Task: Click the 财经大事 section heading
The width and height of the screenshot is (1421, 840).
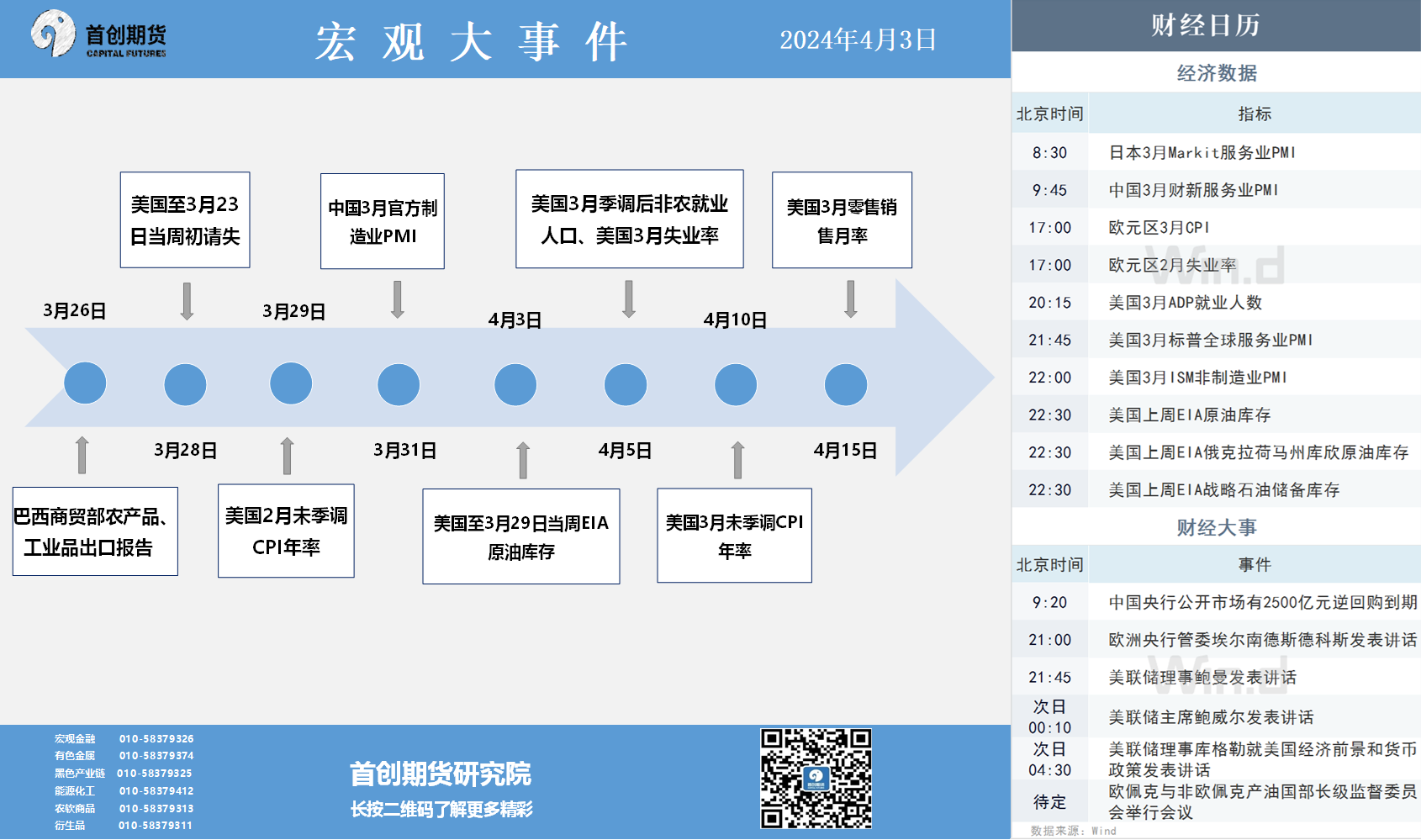Action: point(1216,527)
